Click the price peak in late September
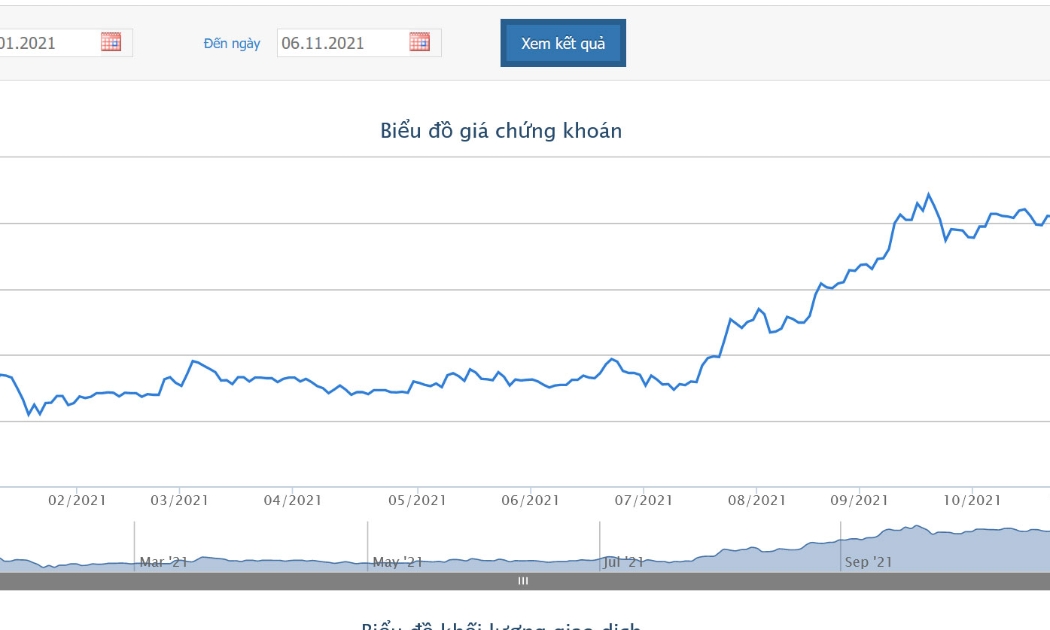The image size is (1050, 630). click(928, 194)
